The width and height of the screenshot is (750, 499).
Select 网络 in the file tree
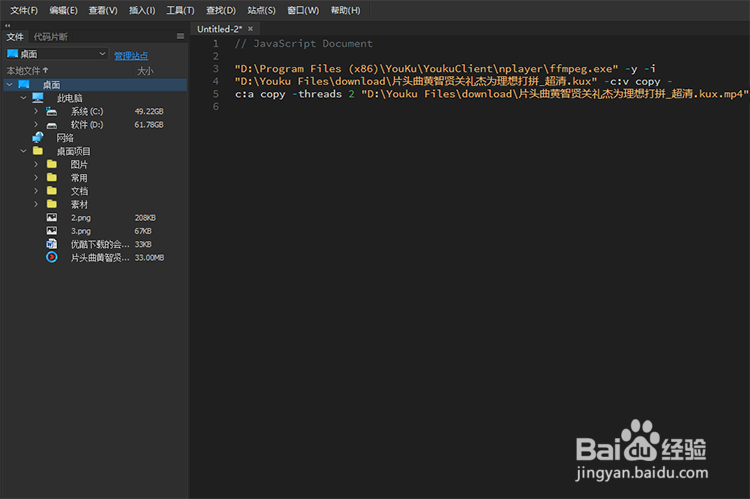(x=65, y=138)
